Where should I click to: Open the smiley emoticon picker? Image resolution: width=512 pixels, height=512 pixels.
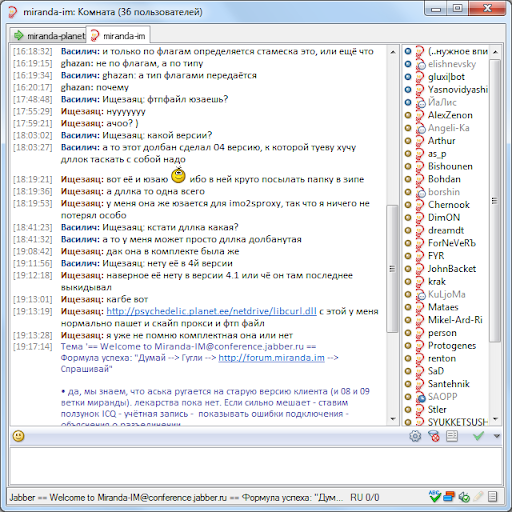coord(18,436)
